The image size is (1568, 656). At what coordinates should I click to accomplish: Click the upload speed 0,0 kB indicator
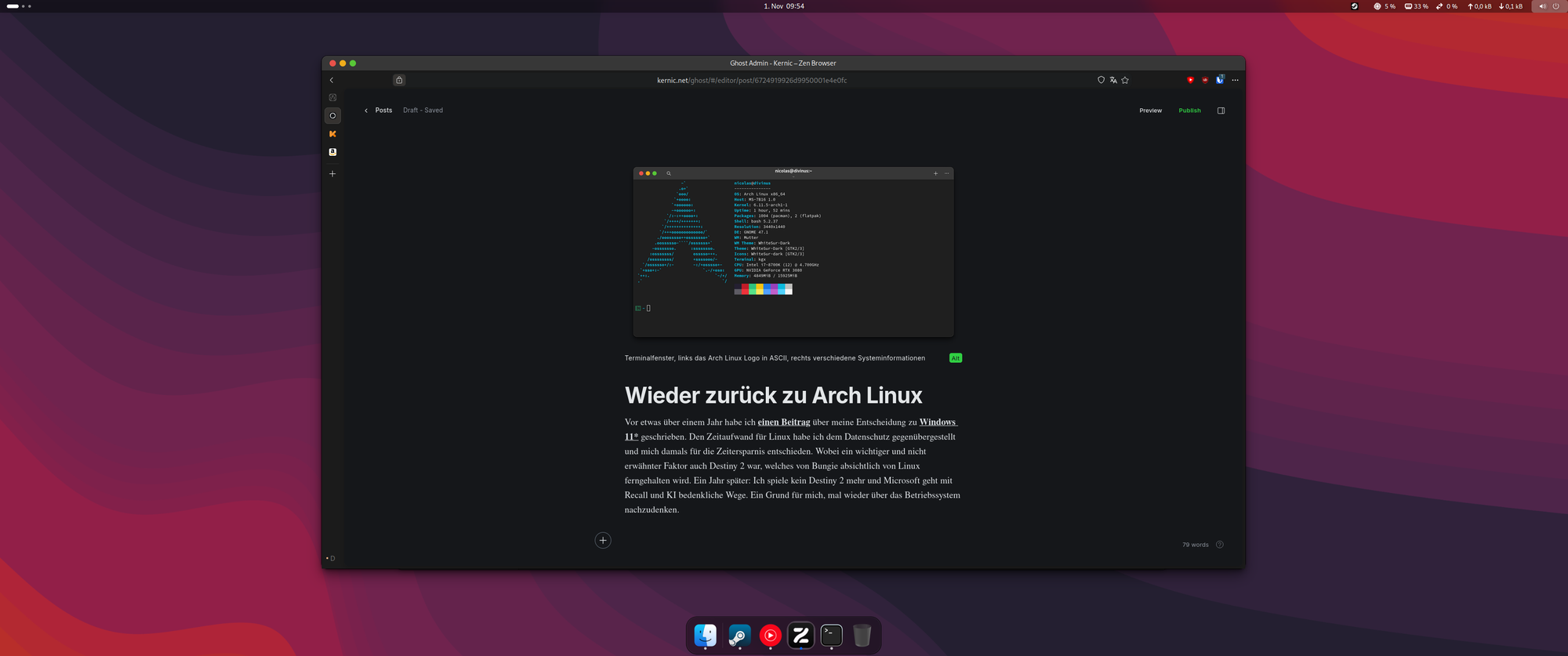[1479, 6]
